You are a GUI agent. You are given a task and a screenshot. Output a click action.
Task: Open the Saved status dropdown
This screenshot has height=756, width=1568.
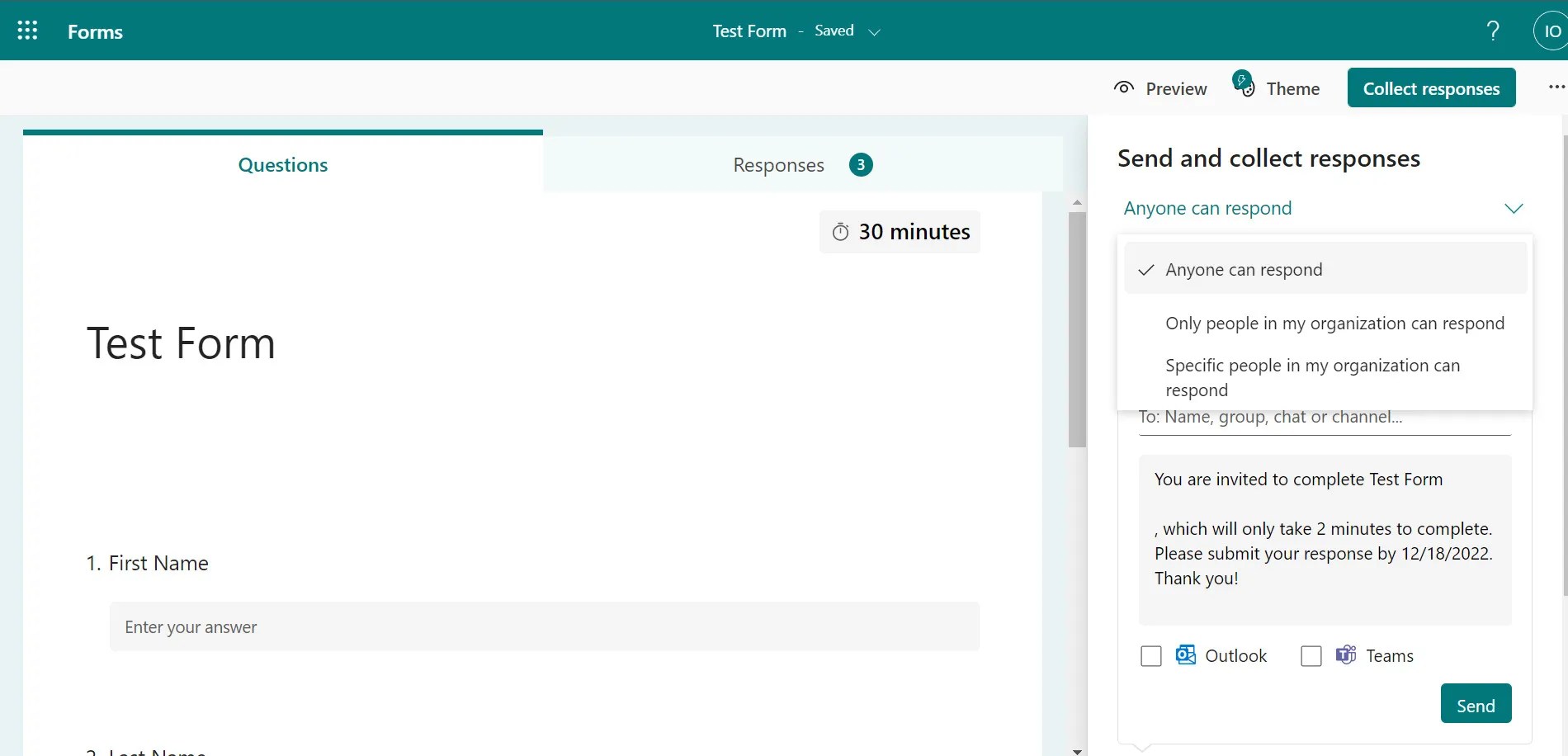875,31
